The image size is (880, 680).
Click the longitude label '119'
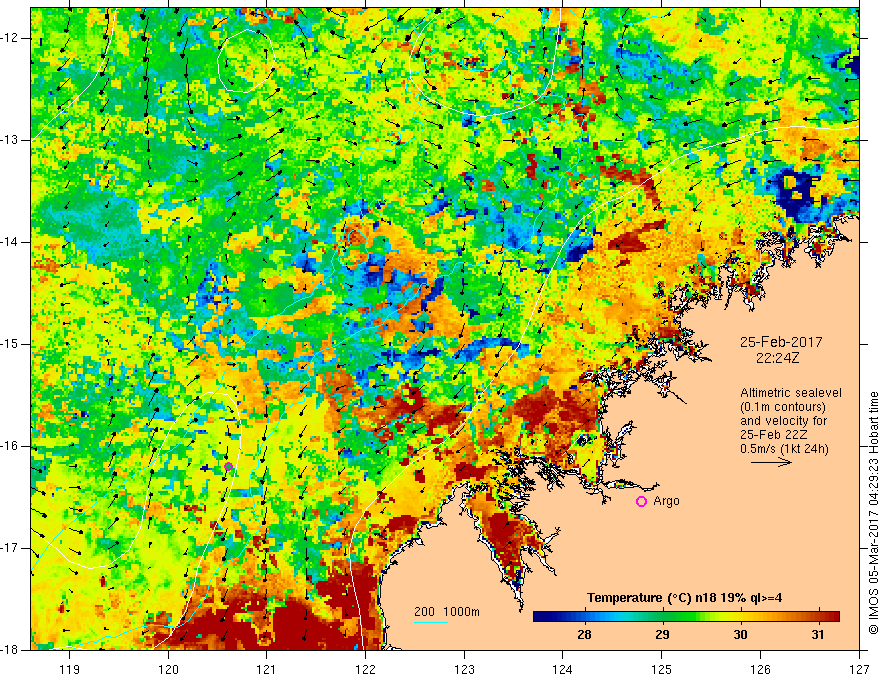tap(70, 669)
